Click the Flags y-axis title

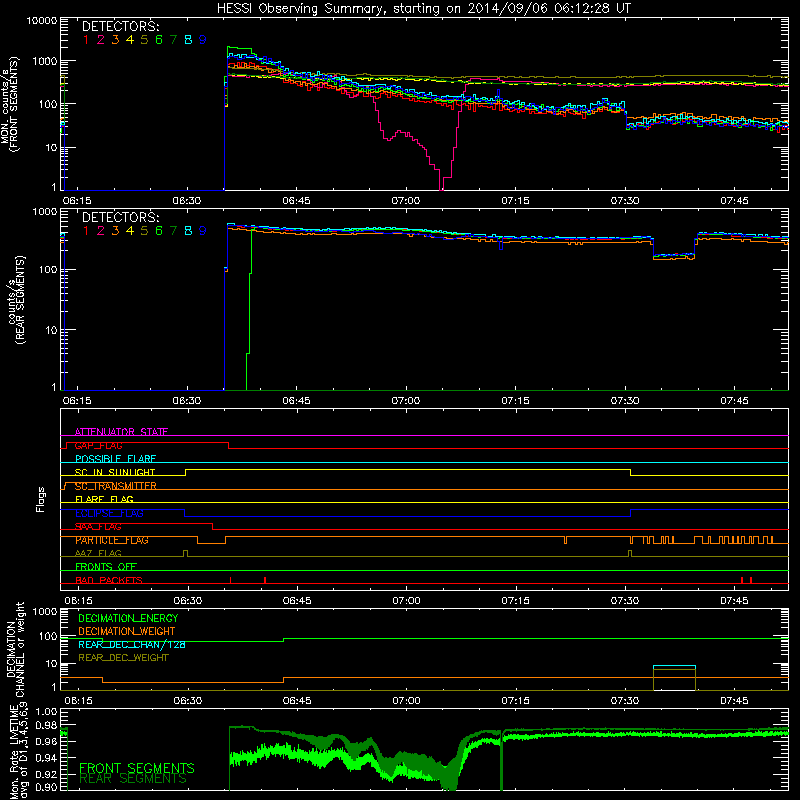tap(40, 499)
